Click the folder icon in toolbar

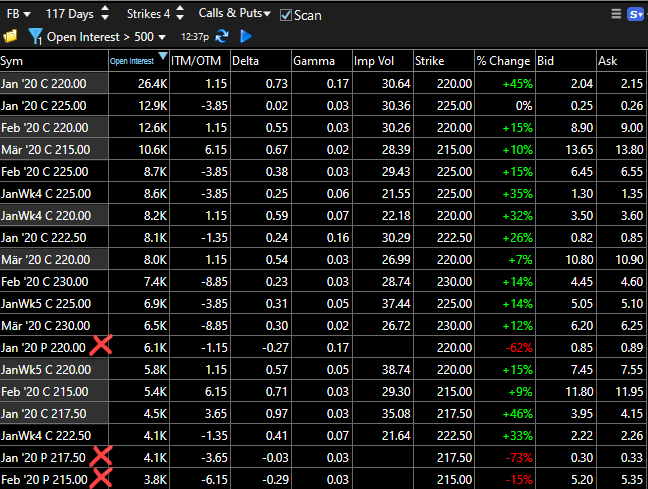coord(11,36)
